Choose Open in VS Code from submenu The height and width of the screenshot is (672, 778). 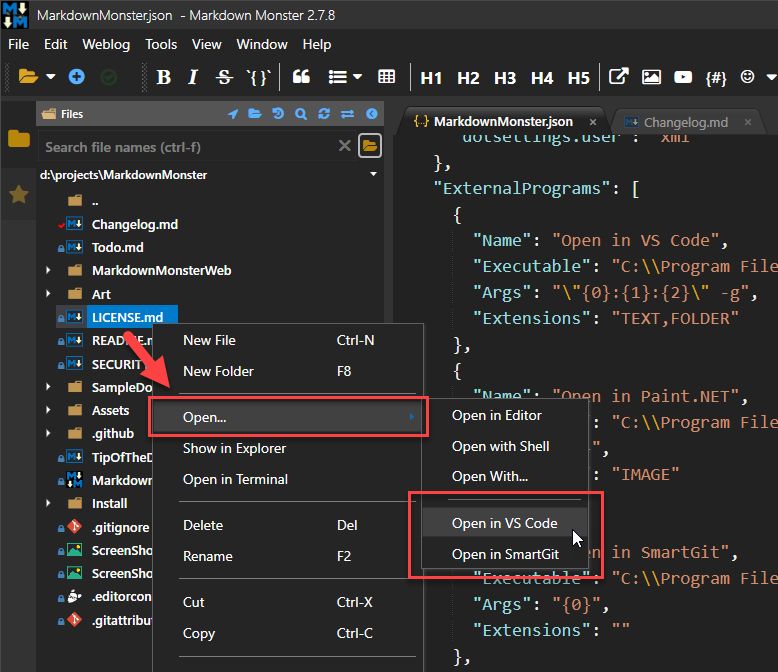click(x=504, y=523)
